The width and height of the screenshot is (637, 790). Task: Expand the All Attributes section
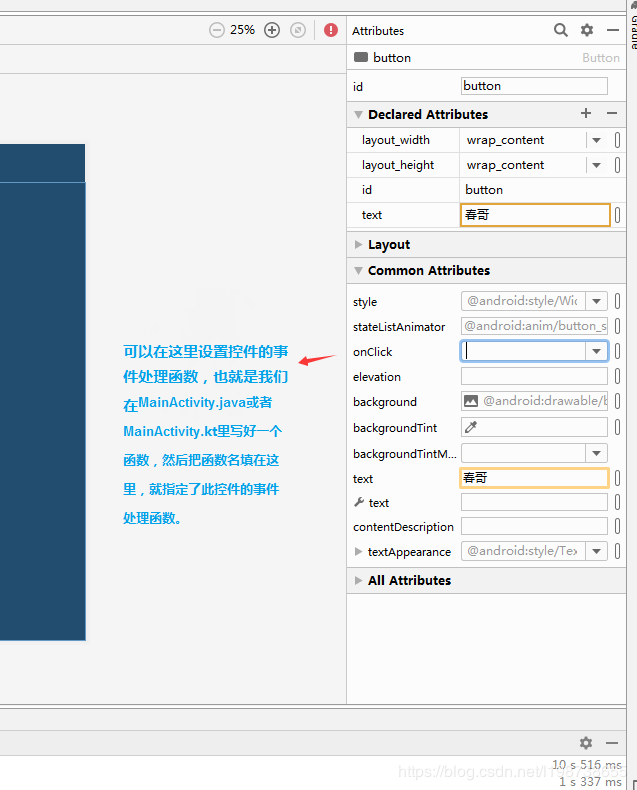tap(358, 580)
